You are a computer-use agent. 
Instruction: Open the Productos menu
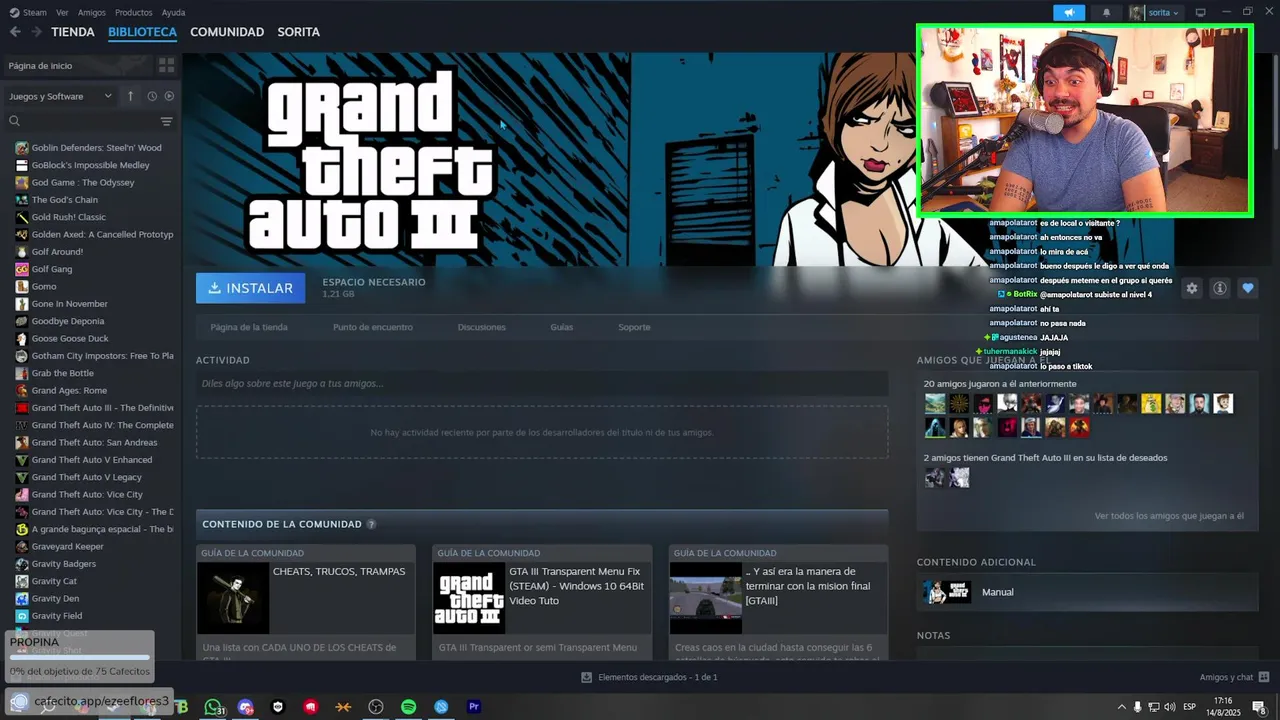[134, 13]
